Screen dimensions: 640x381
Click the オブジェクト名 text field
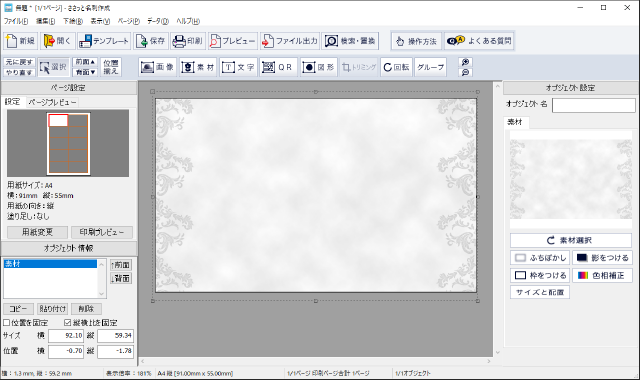(593, 105)
